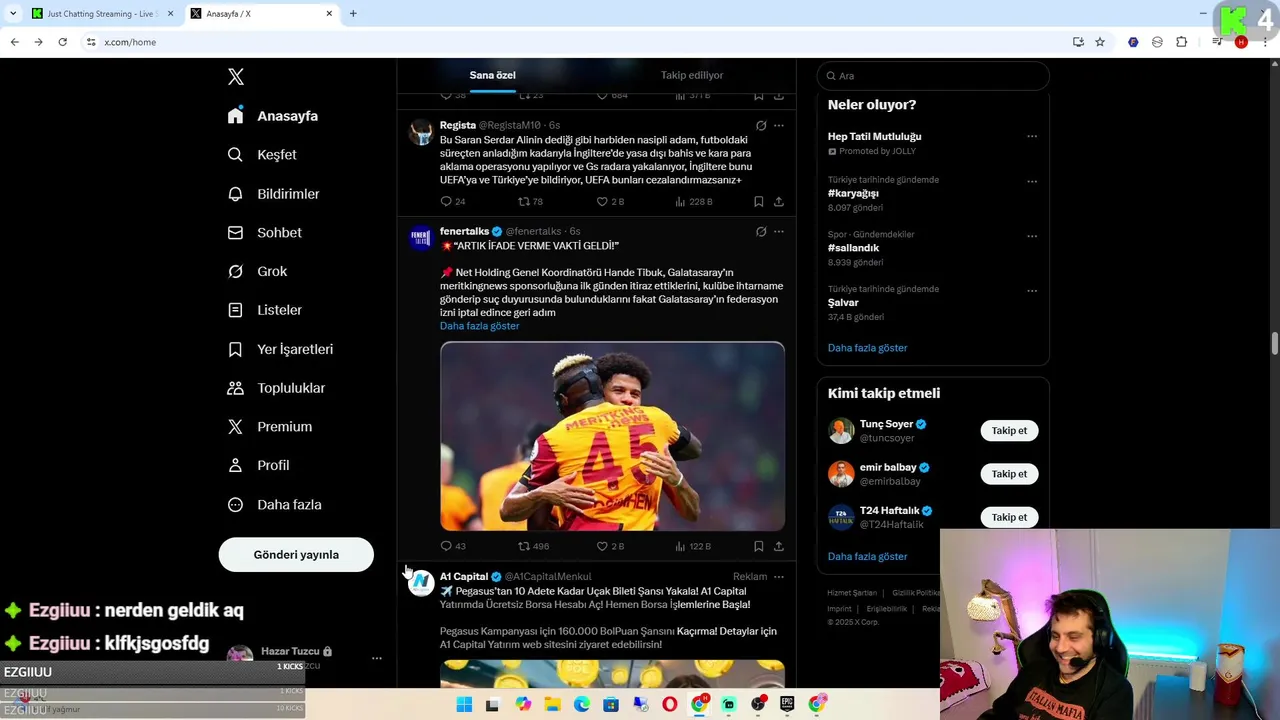This screenshot has width=1280, height=720.
Task: Reply to the fenertalks post
Action: click(452, 546)
